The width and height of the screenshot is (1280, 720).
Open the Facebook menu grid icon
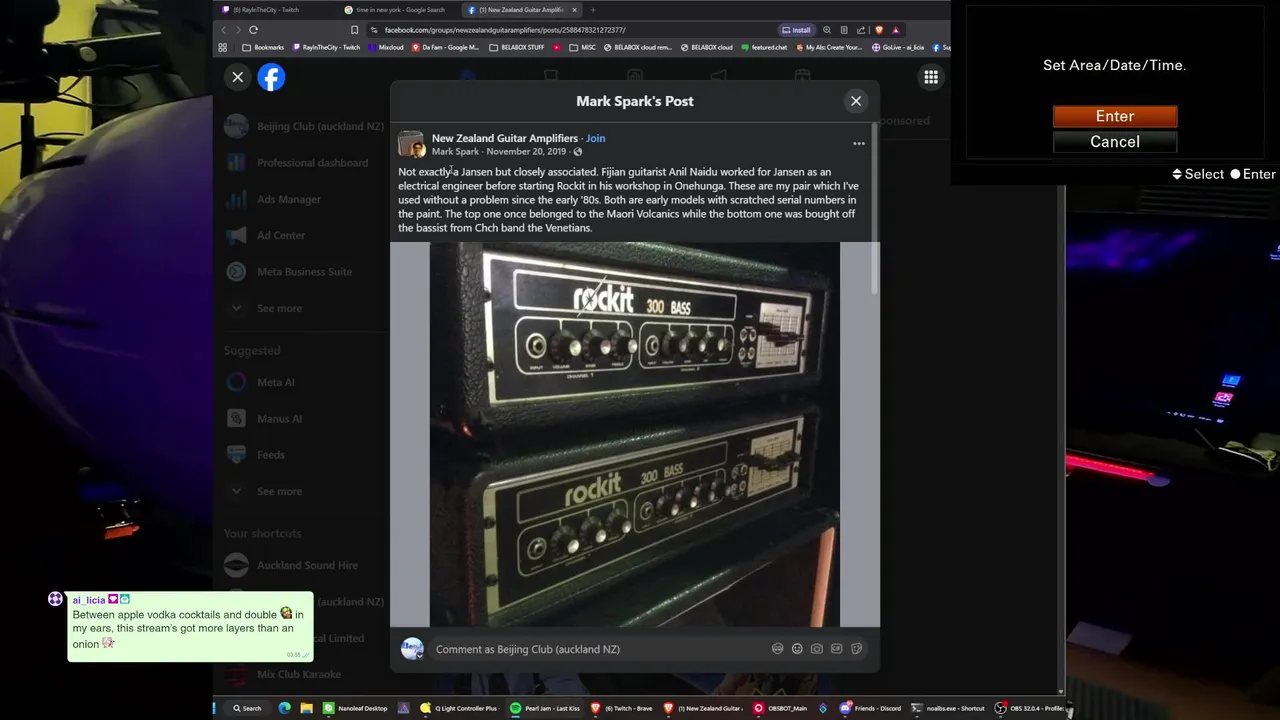pos(931,77)
